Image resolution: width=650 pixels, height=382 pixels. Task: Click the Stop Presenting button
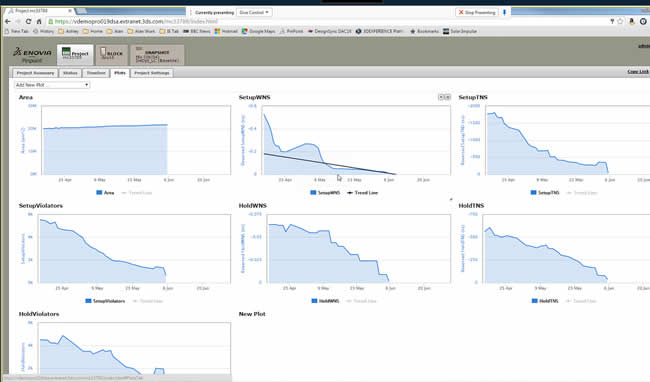477,12
